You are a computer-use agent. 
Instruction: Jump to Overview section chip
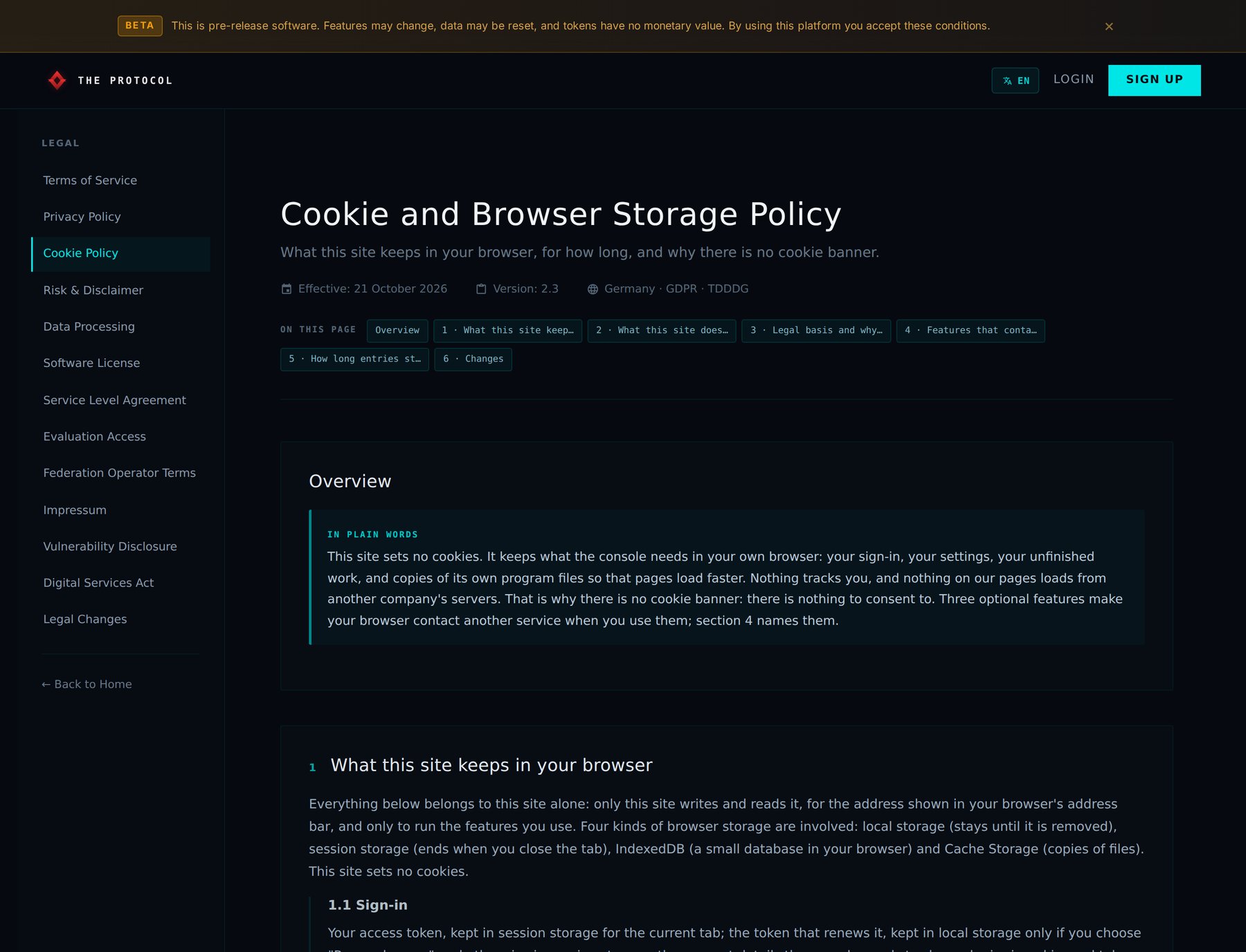397,330
